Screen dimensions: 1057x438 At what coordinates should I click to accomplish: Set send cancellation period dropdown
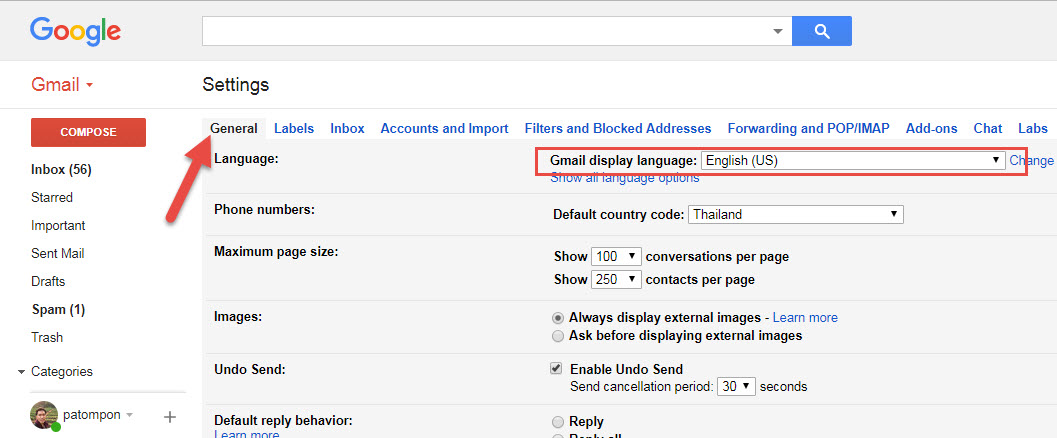(x=736, y=386)
